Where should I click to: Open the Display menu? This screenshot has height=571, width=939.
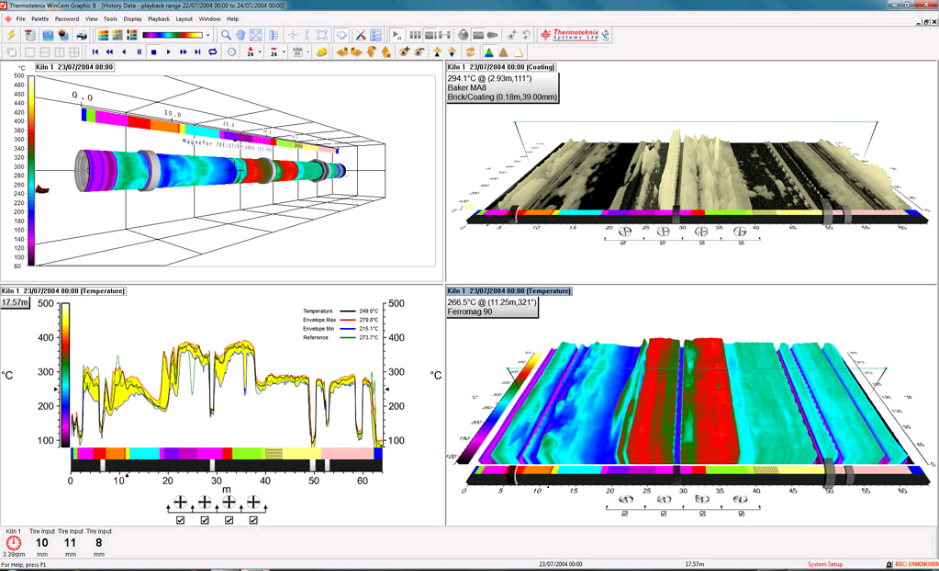click(132, 19)
